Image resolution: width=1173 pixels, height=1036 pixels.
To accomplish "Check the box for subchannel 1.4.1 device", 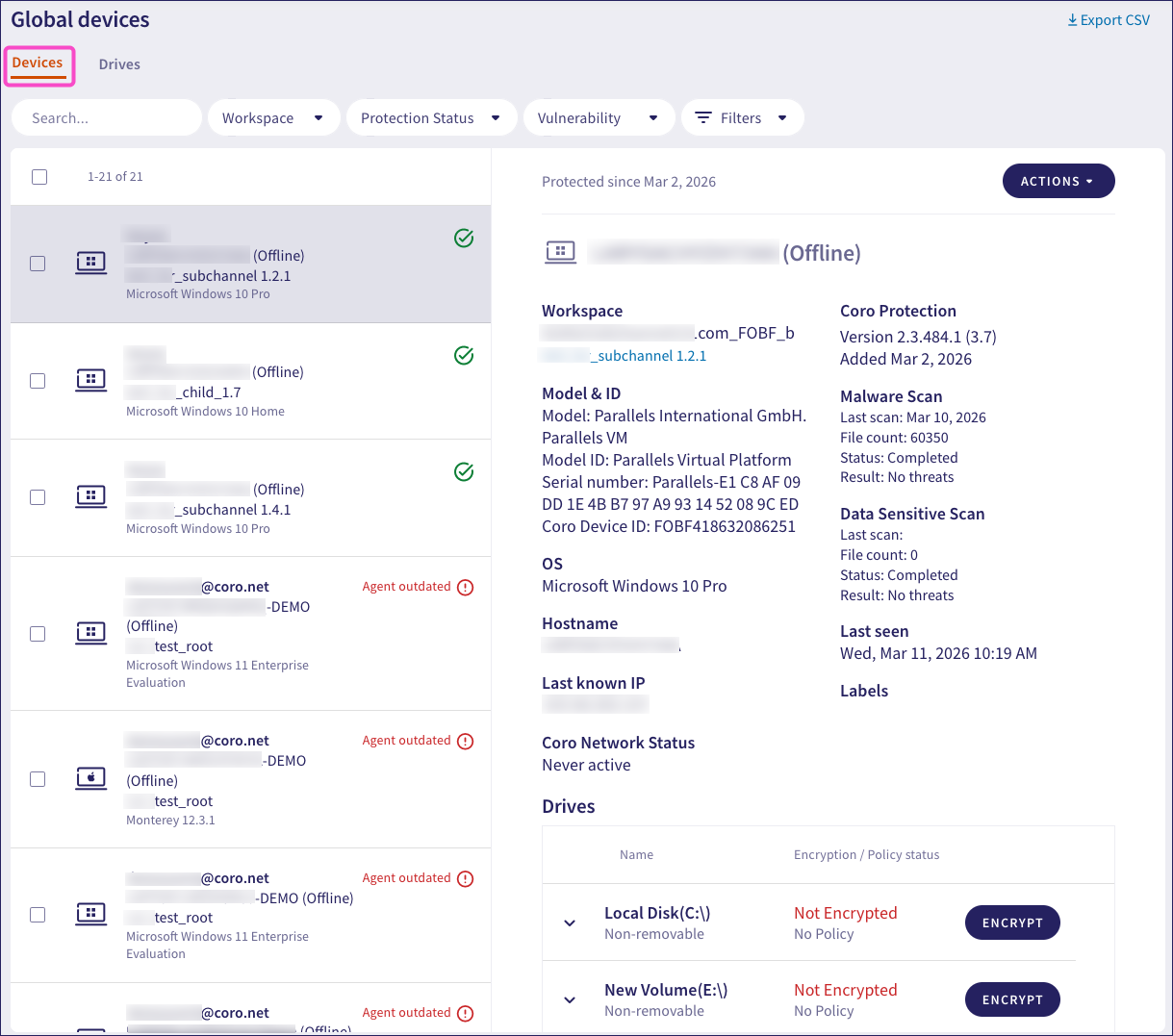I will point(38,497).
